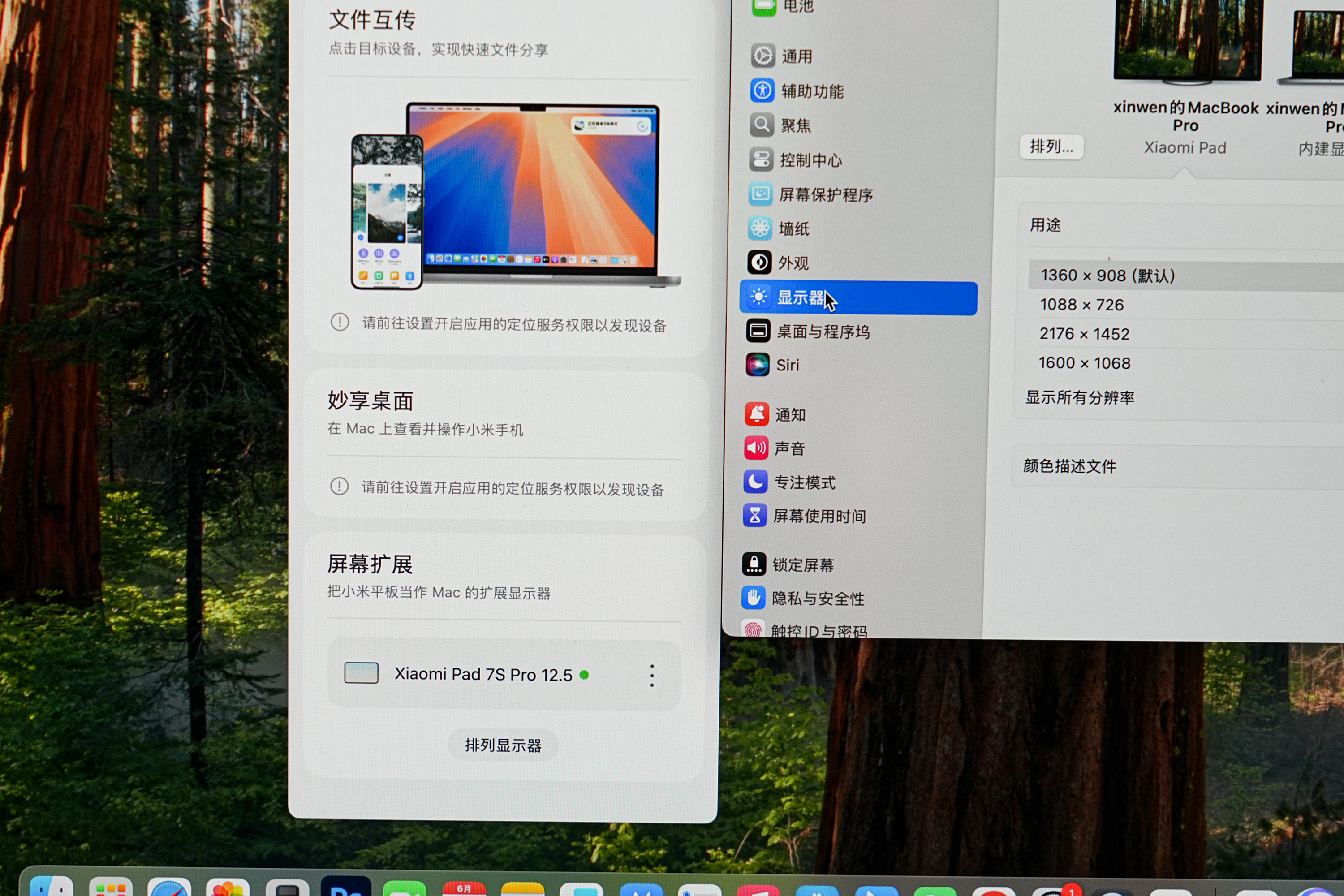Open Screen Saver settings icon

(761, 194)
